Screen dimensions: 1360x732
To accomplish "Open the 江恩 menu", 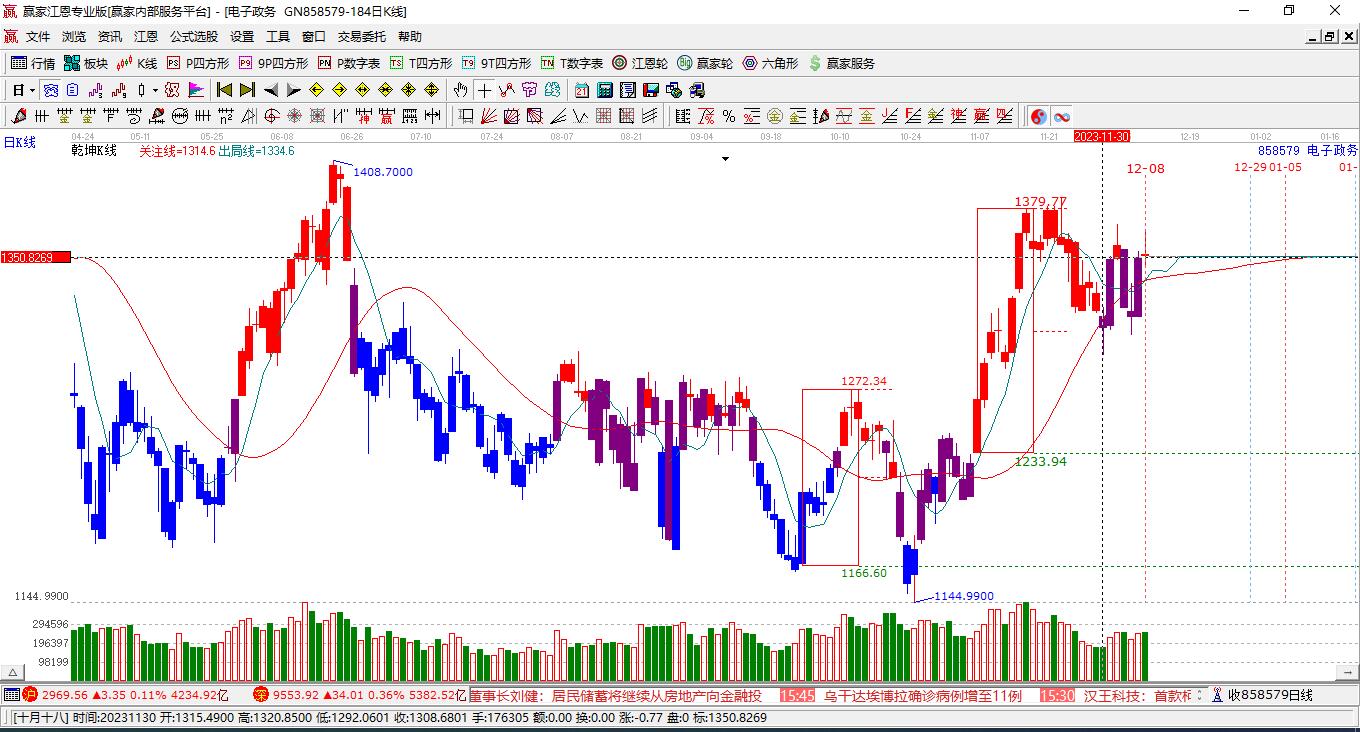I will click(x=146, y=37).
